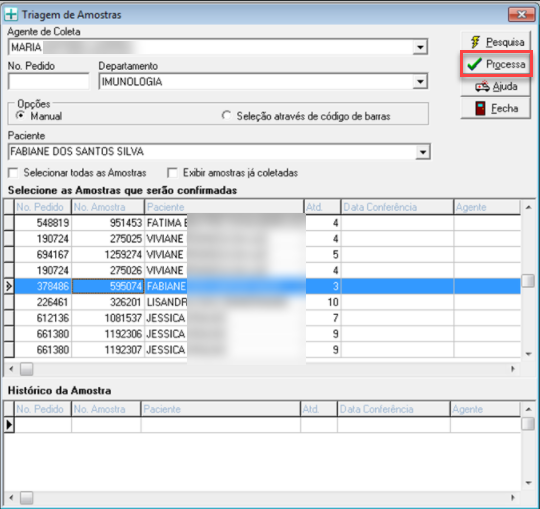Click No. Amostra column header in samples grid

(x=108, y=207)
